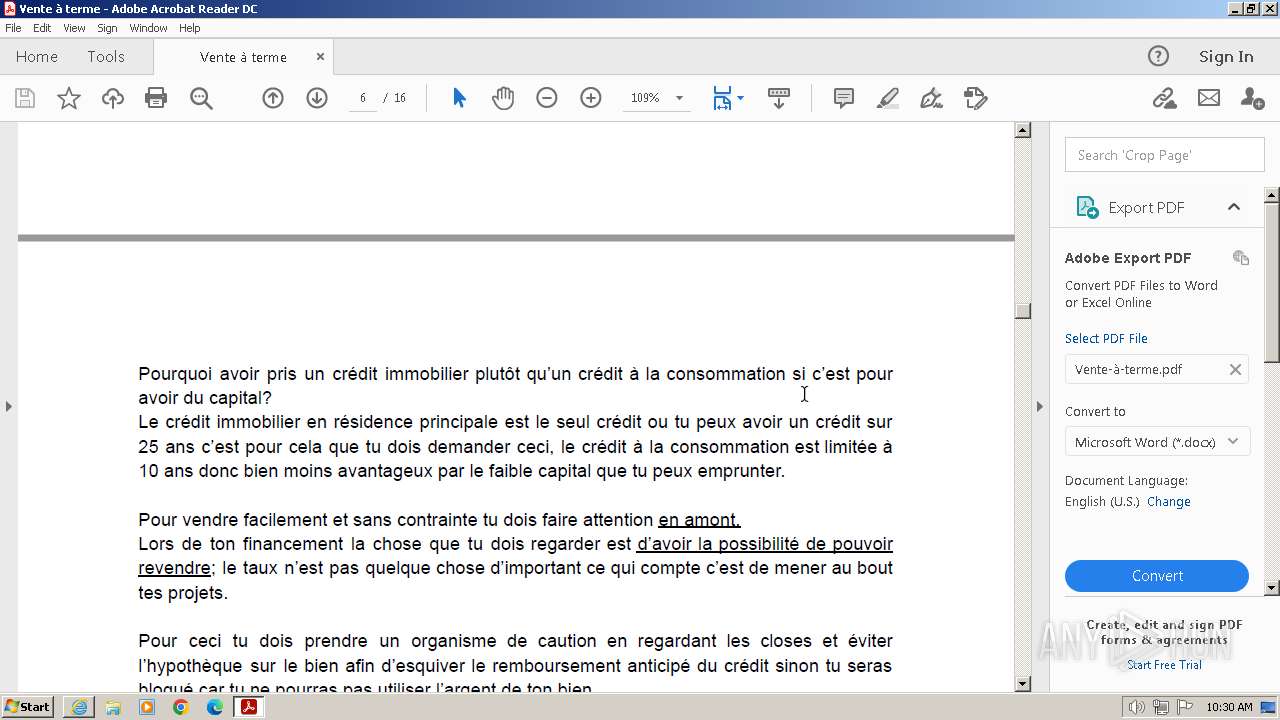Image resolution: width=1280 pixels, height=720 pixels.
Task: Click document scrollbar up arrow
Action: click(1022, 130)
